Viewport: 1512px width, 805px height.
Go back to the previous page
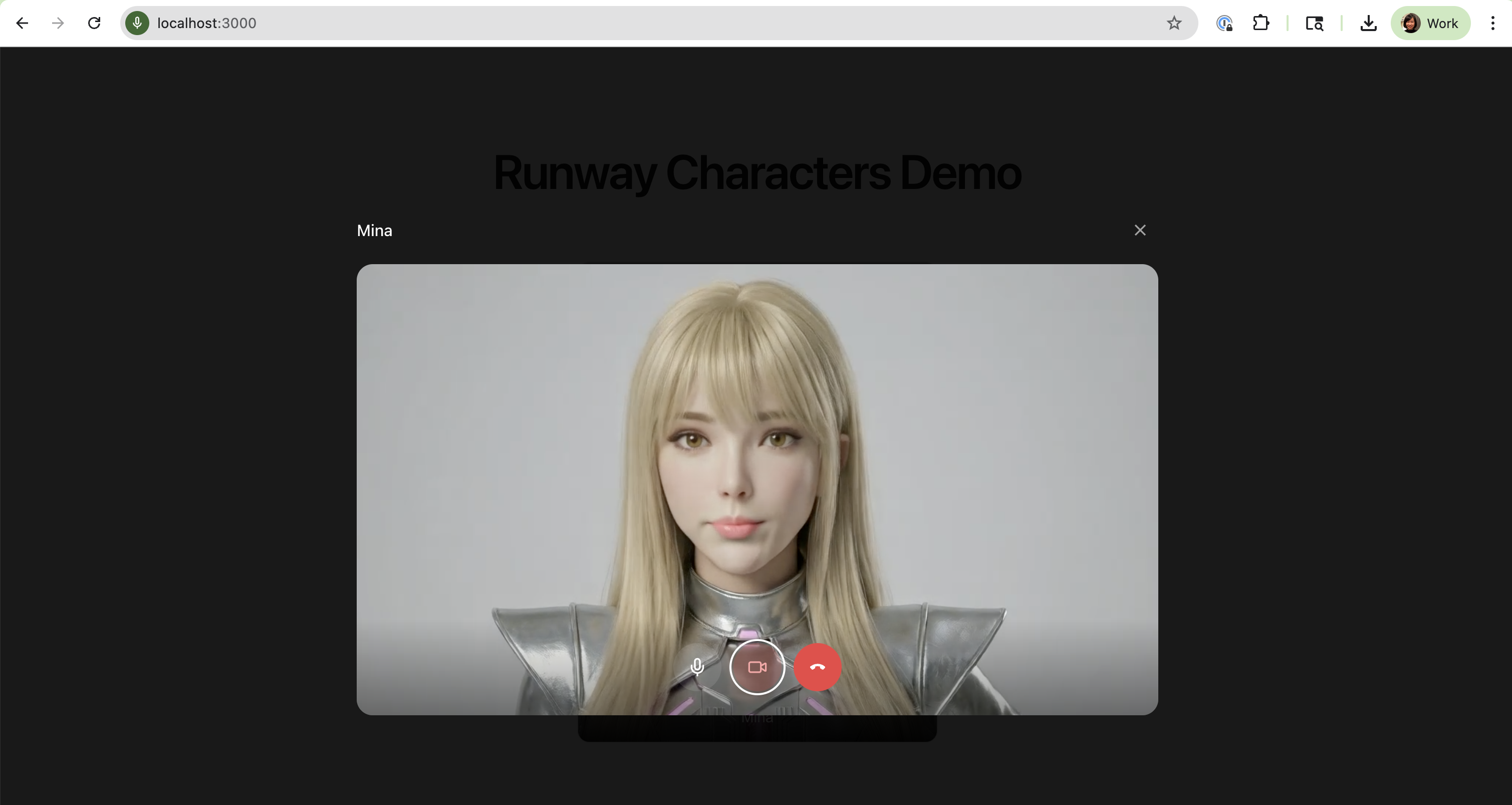pyautogui.click(x=23, y=23)
